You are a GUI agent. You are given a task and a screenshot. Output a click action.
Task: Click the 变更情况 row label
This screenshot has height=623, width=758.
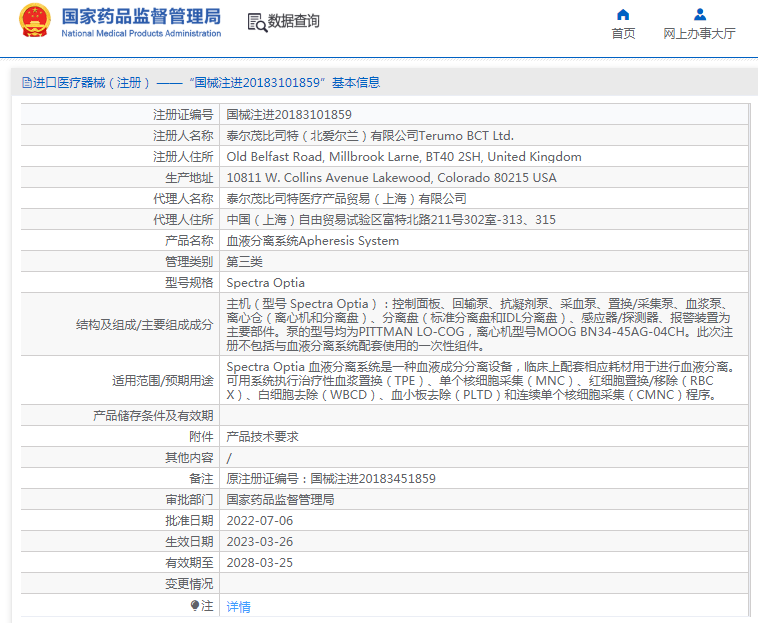[189, 584]
